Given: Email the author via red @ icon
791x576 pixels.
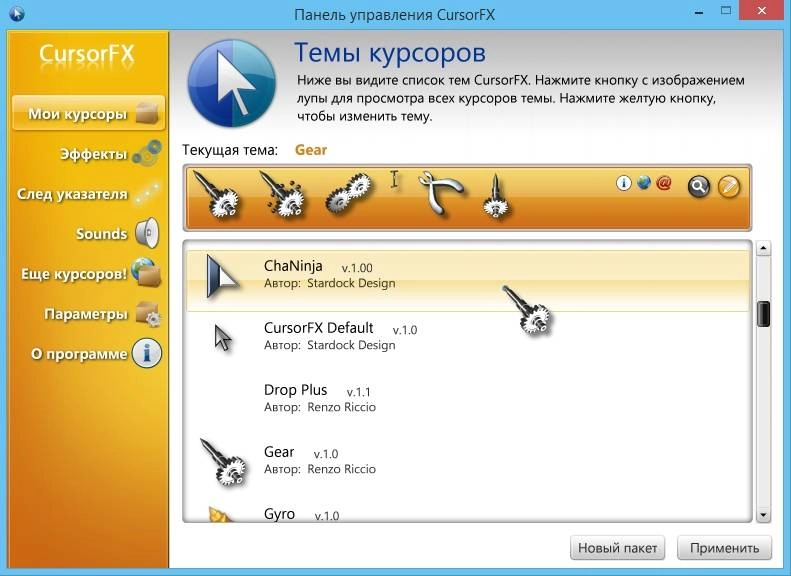Looking at the screenshot, I should pyautogui.click(x=664, y=183).
